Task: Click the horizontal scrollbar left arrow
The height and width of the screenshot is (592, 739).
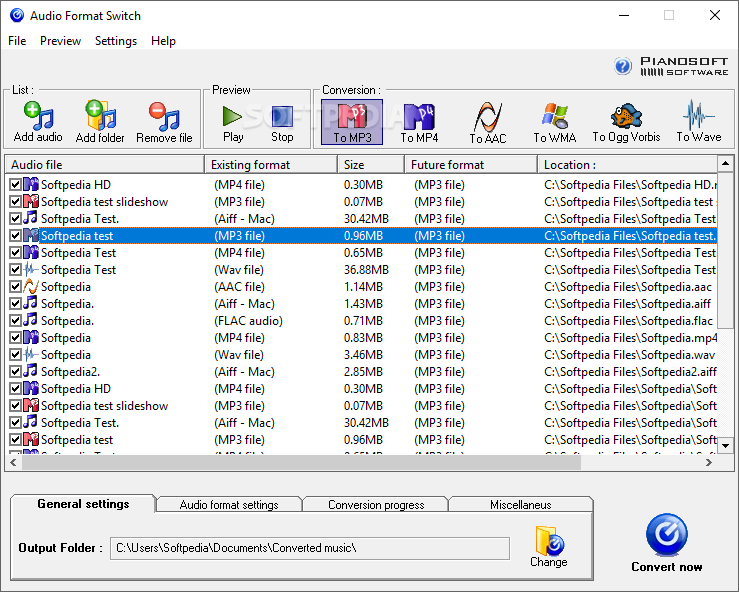Action: click(x=13, y=463)
